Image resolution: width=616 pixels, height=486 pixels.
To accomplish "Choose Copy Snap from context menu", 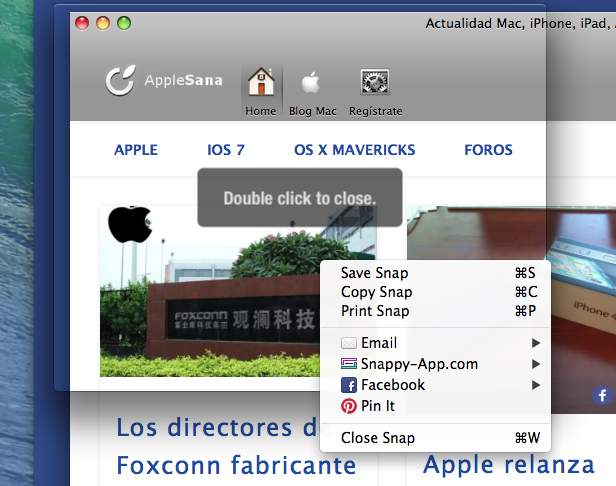I will pyautogui.click(x=435, y=292).
